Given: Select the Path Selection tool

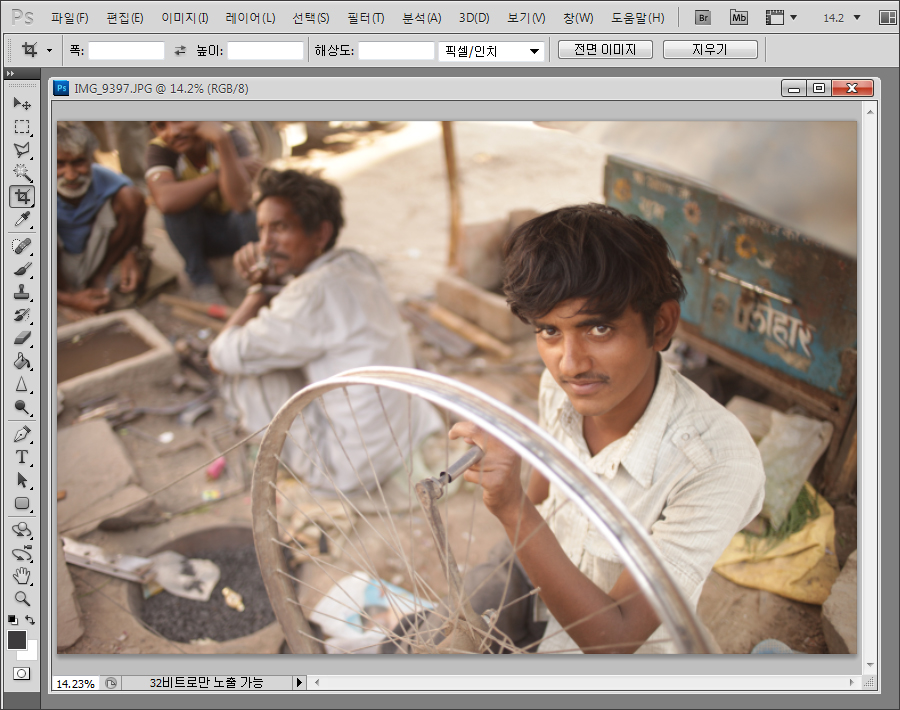Looking at the screenshot, I should (x=22, y=480).
